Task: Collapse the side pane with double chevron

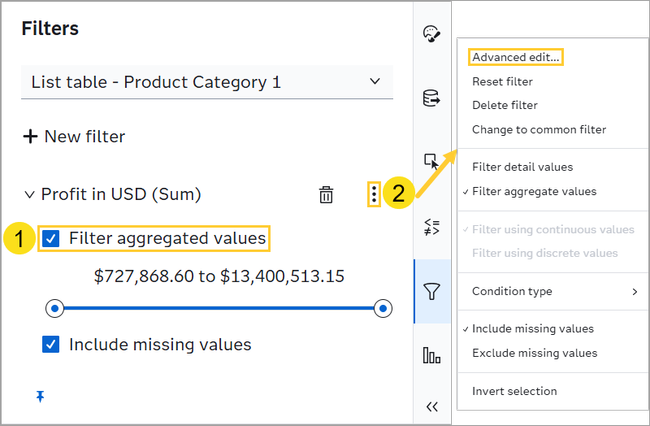Action: 432,407
